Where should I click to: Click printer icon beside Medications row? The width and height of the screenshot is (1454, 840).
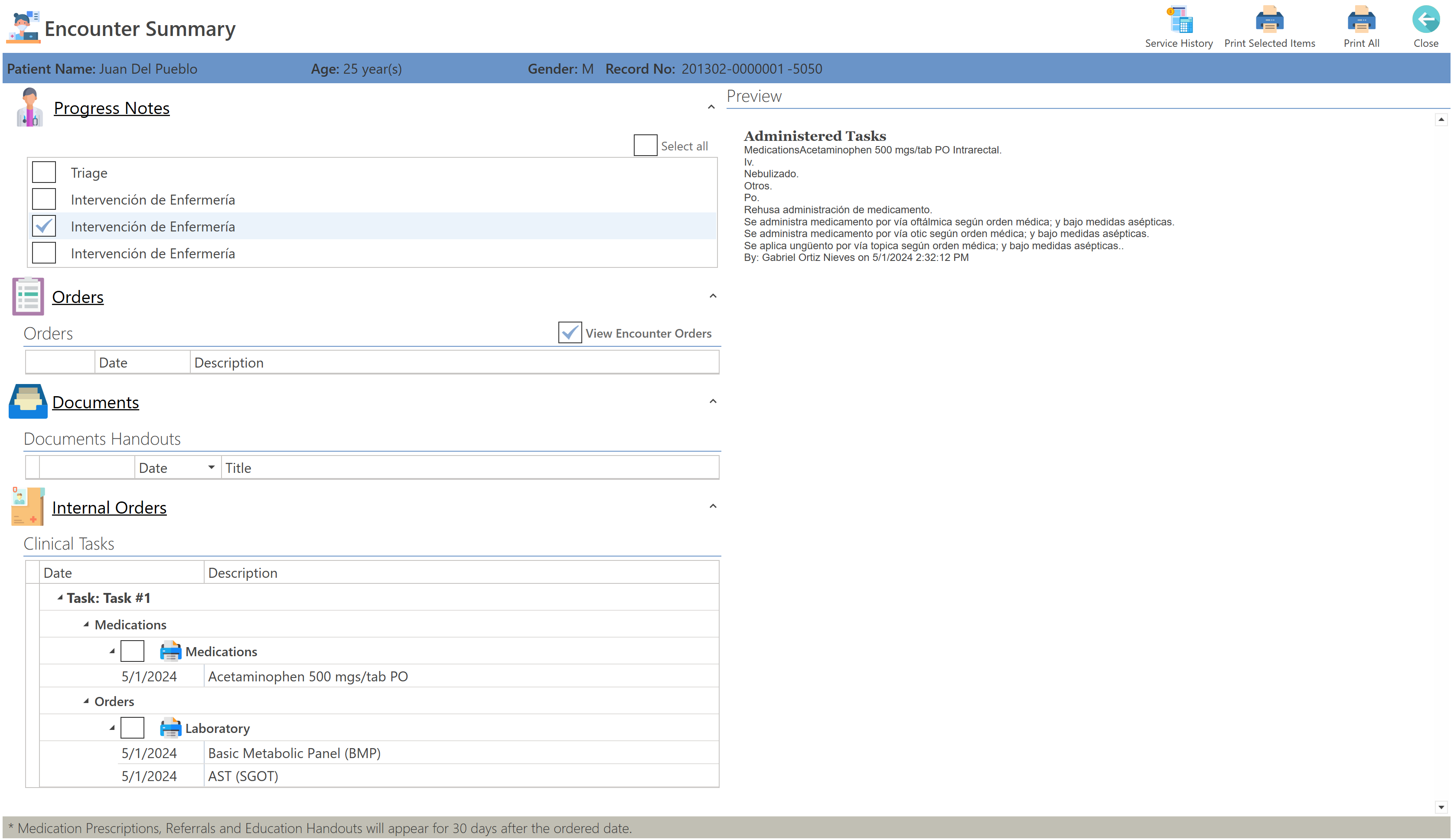(x=171, y=652)
